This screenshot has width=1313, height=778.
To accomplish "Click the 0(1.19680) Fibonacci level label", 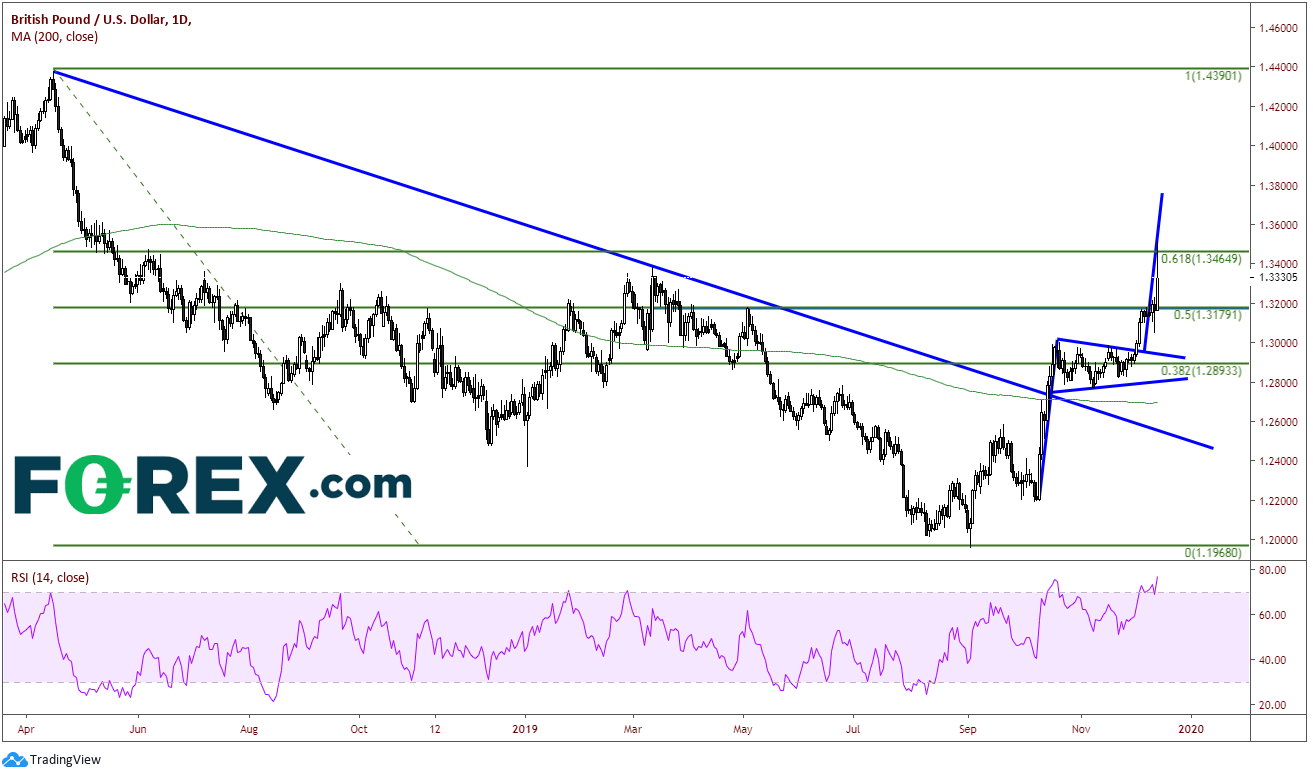I will (1212, 553).
